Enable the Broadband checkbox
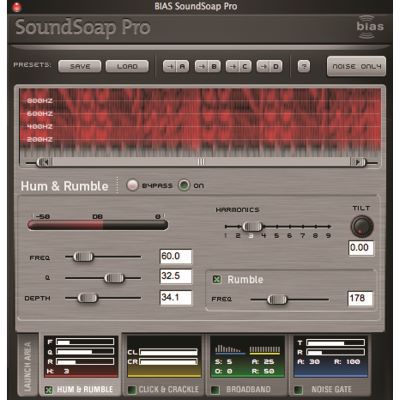Screen dimensions: 400x400 point(215,390)
